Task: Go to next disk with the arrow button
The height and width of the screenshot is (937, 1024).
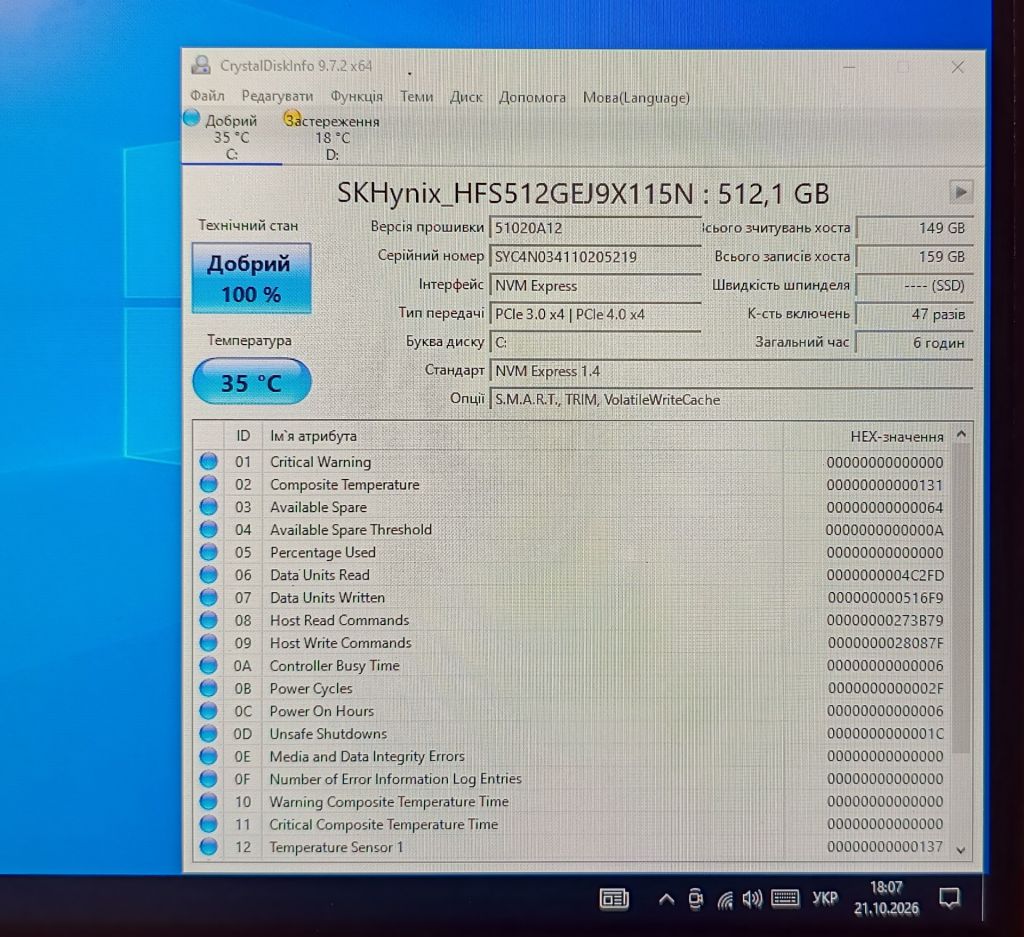Action: (x=960, y=193)
